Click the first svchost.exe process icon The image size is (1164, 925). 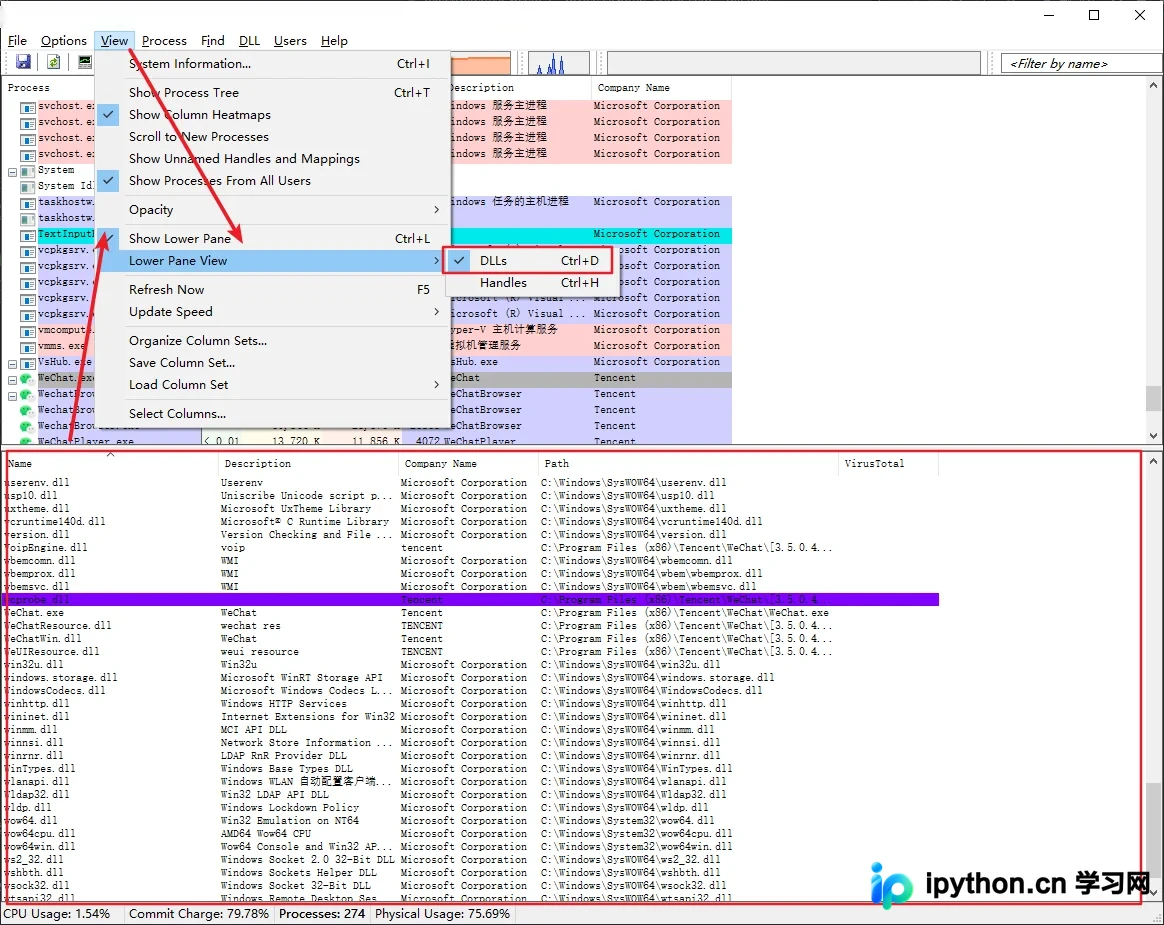[x=27, y=107]
